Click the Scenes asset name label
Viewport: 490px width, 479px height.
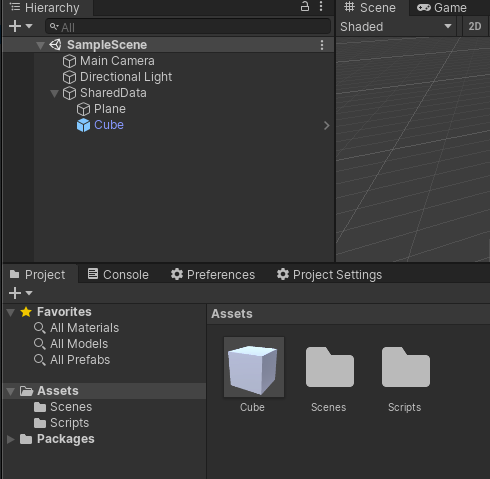click(328, 407)
